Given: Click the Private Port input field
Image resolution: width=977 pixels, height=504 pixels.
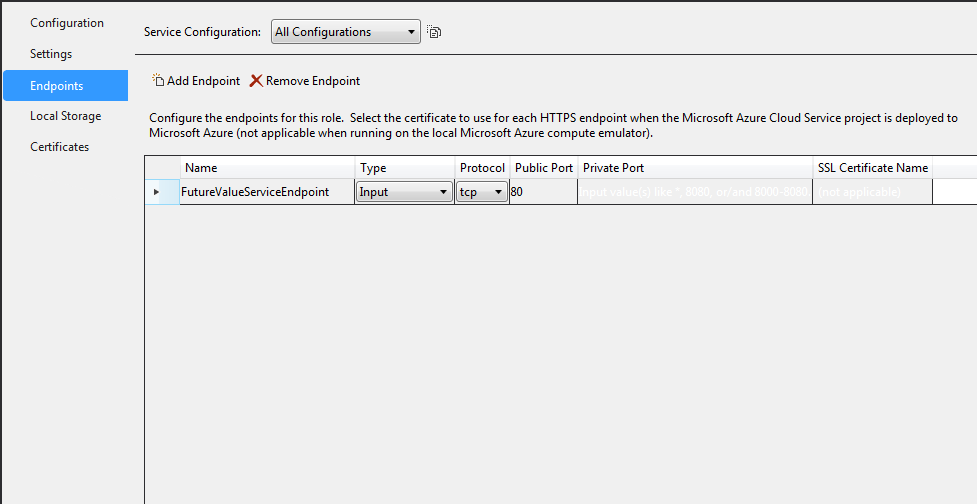Looking at the screenshot, I should pos(695,192).
